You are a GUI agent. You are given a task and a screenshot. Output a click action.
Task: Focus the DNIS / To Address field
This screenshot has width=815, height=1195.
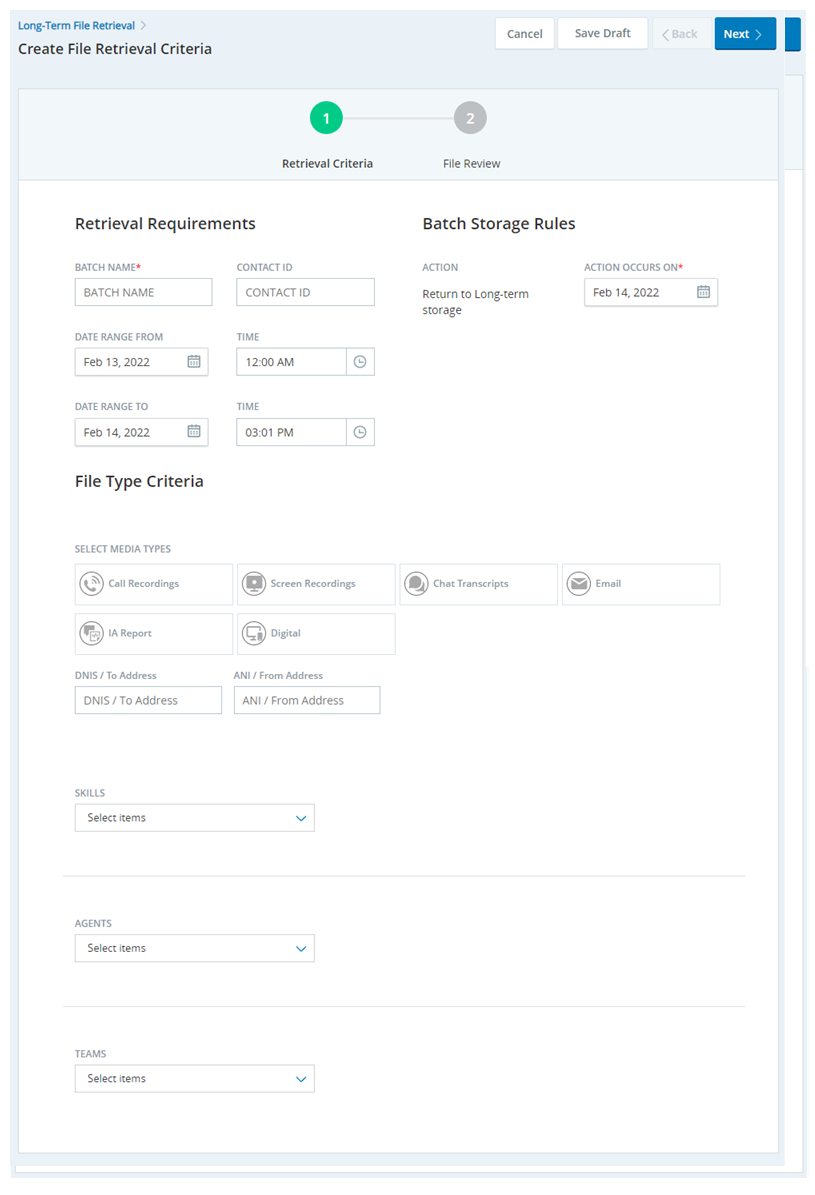tap(148, 700)
